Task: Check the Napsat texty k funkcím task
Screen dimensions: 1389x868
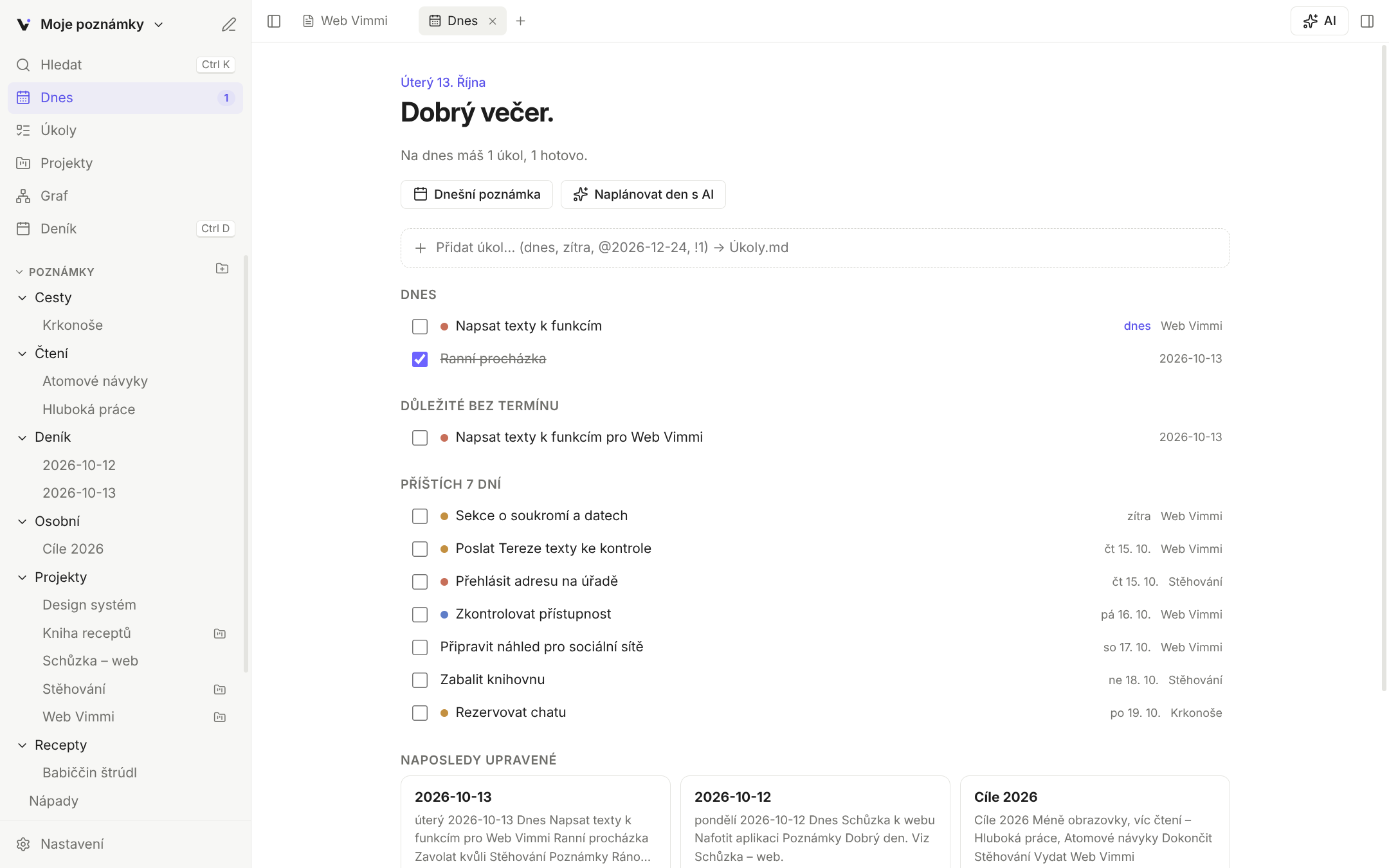Action: (420, 327)
